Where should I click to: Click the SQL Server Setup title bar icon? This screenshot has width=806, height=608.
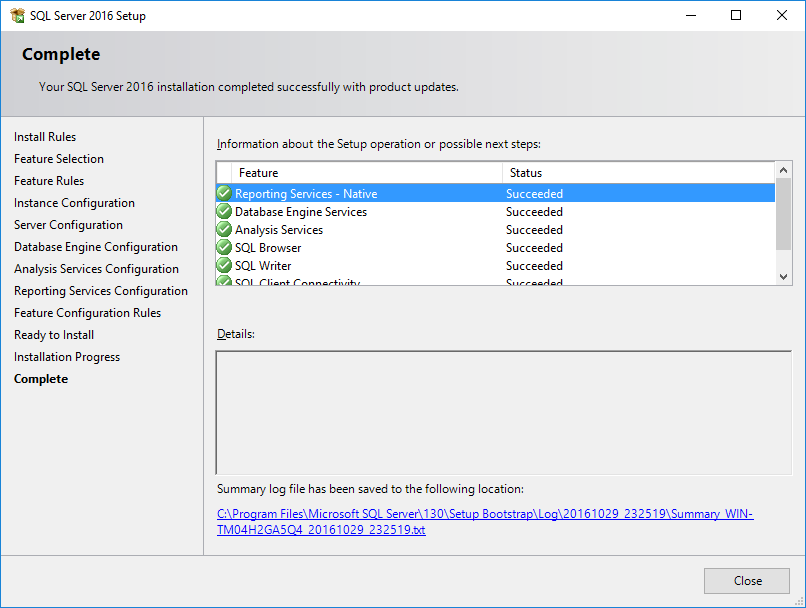(x=17, y=15)
